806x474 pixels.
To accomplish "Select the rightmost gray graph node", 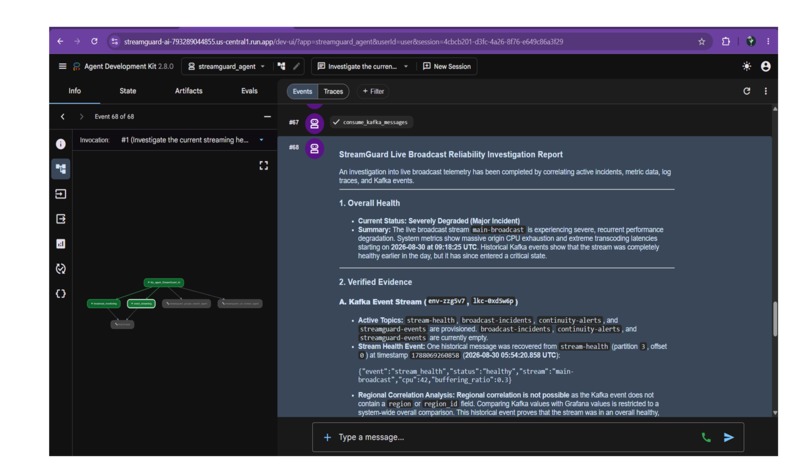I will pyautogui.click(x=240, y=304).
